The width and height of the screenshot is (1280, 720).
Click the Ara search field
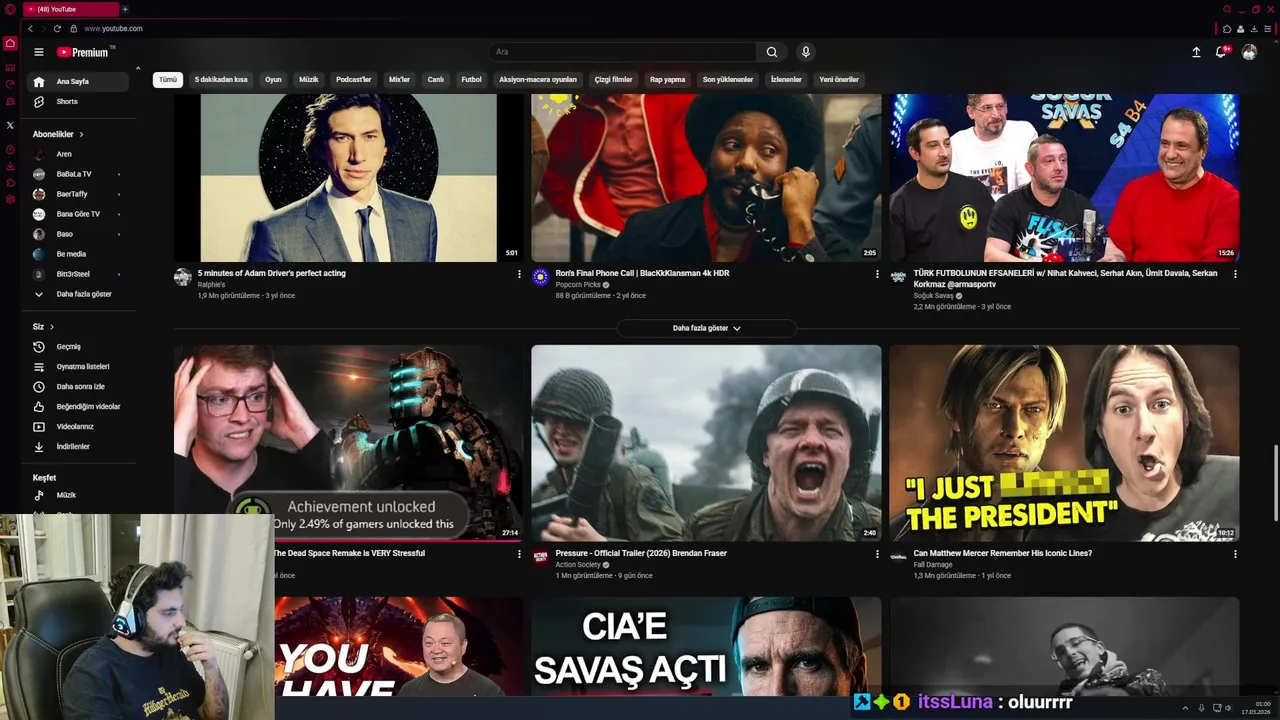click(623, 52)
